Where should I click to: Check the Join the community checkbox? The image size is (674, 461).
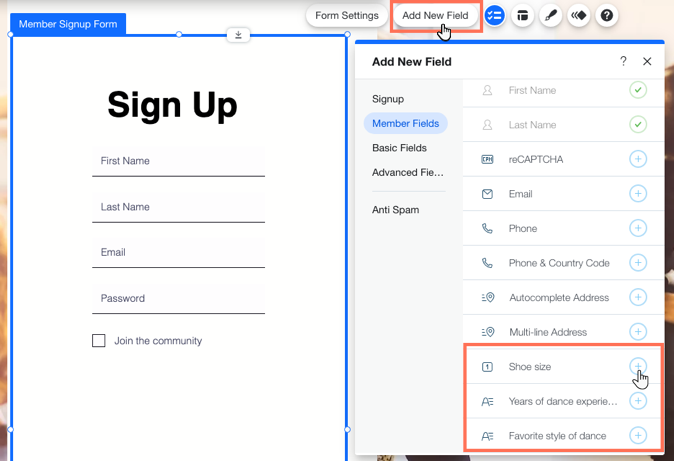tap(99, 341)
